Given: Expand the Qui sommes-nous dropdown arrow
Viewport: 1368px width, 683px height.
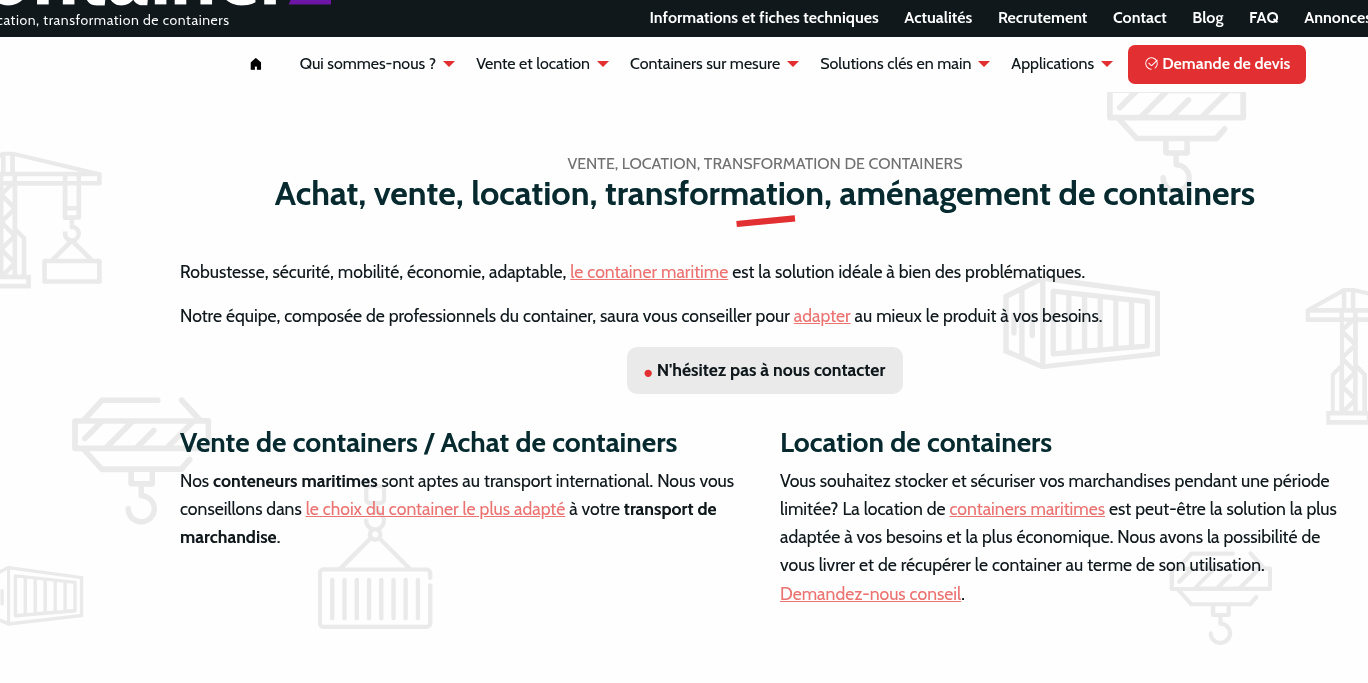Looking at the screenshot, I should click(x=449, y=64).
